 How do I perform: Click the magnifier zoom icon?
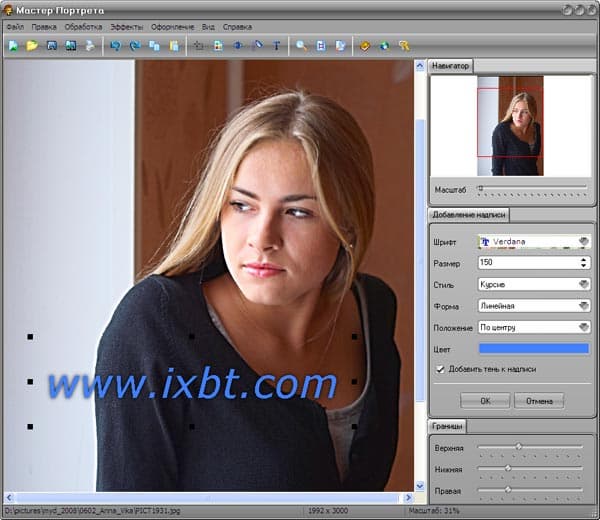pyautogui.click(x=302, y=46)
